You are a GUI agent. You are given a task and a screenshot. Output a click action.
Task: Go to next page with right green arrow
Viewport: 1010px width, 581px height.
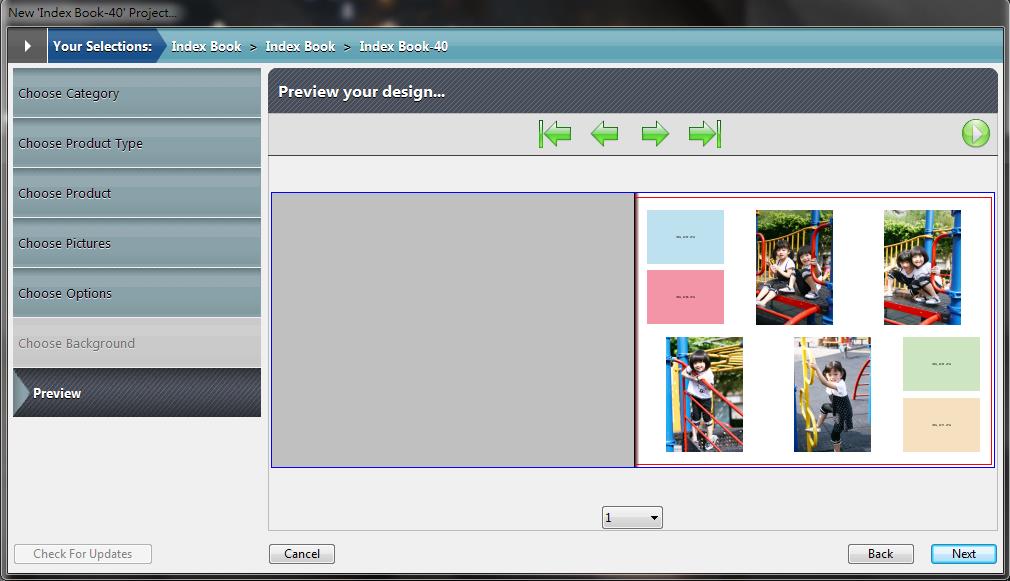click(x=655, y=134)
